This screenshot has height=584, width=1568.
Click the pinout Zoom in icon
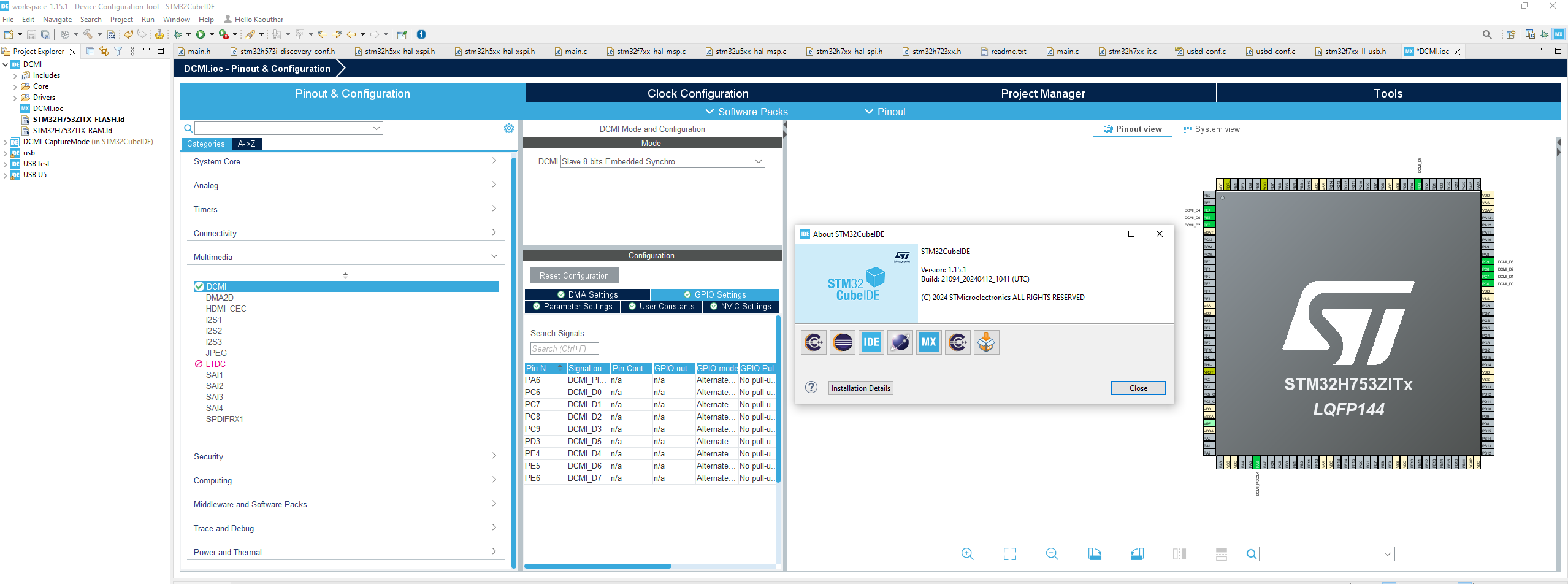pos(968,554)
